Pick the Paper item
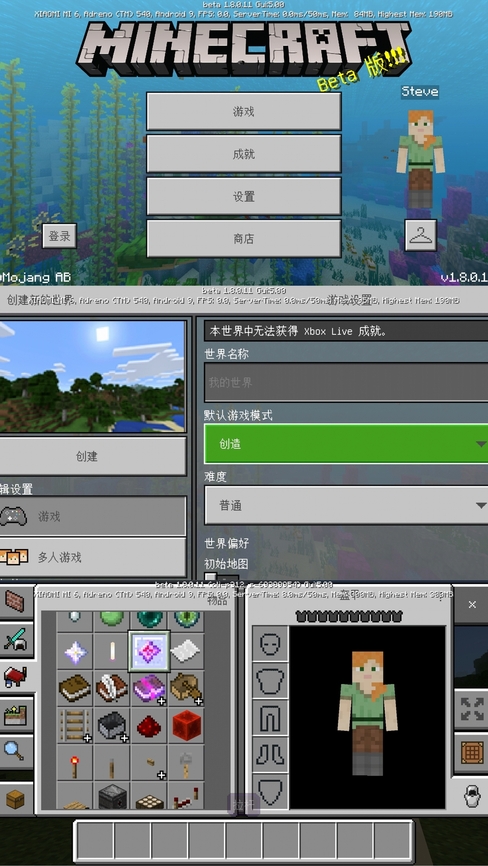The width and height of the screenshot is (488, 866). pyautogui.click(x=185, y=652)
